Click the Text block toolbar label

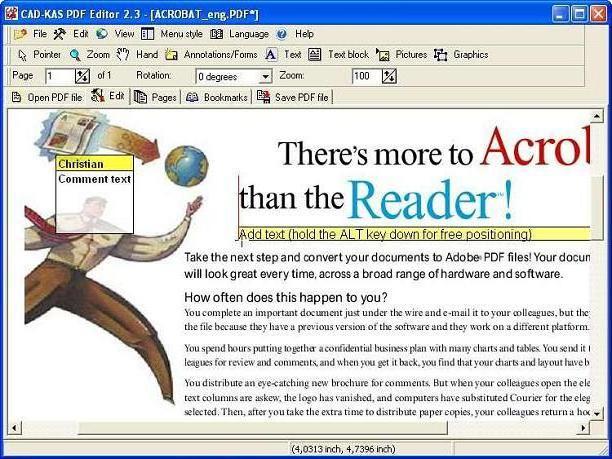[x=348, y=55]
